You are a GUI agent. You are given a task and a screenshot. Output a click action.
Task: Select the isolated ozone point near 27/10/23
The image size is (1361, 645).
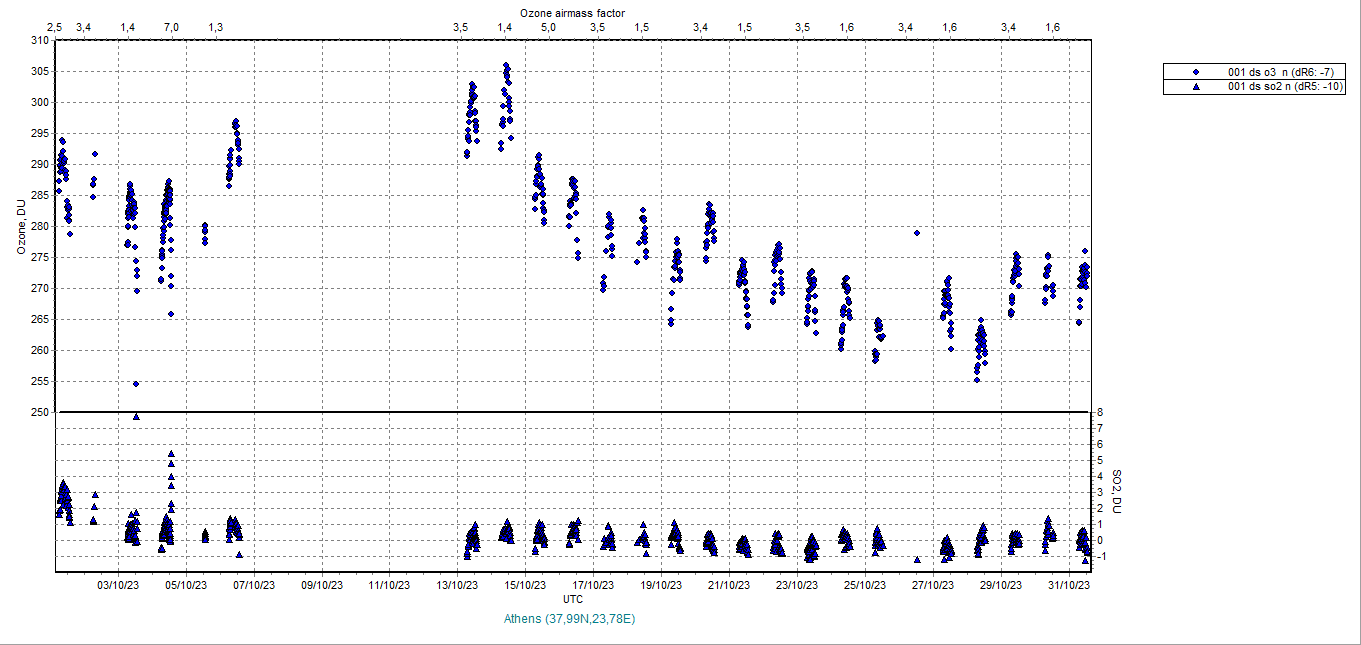pyautogui.click(x=917, y=233)
